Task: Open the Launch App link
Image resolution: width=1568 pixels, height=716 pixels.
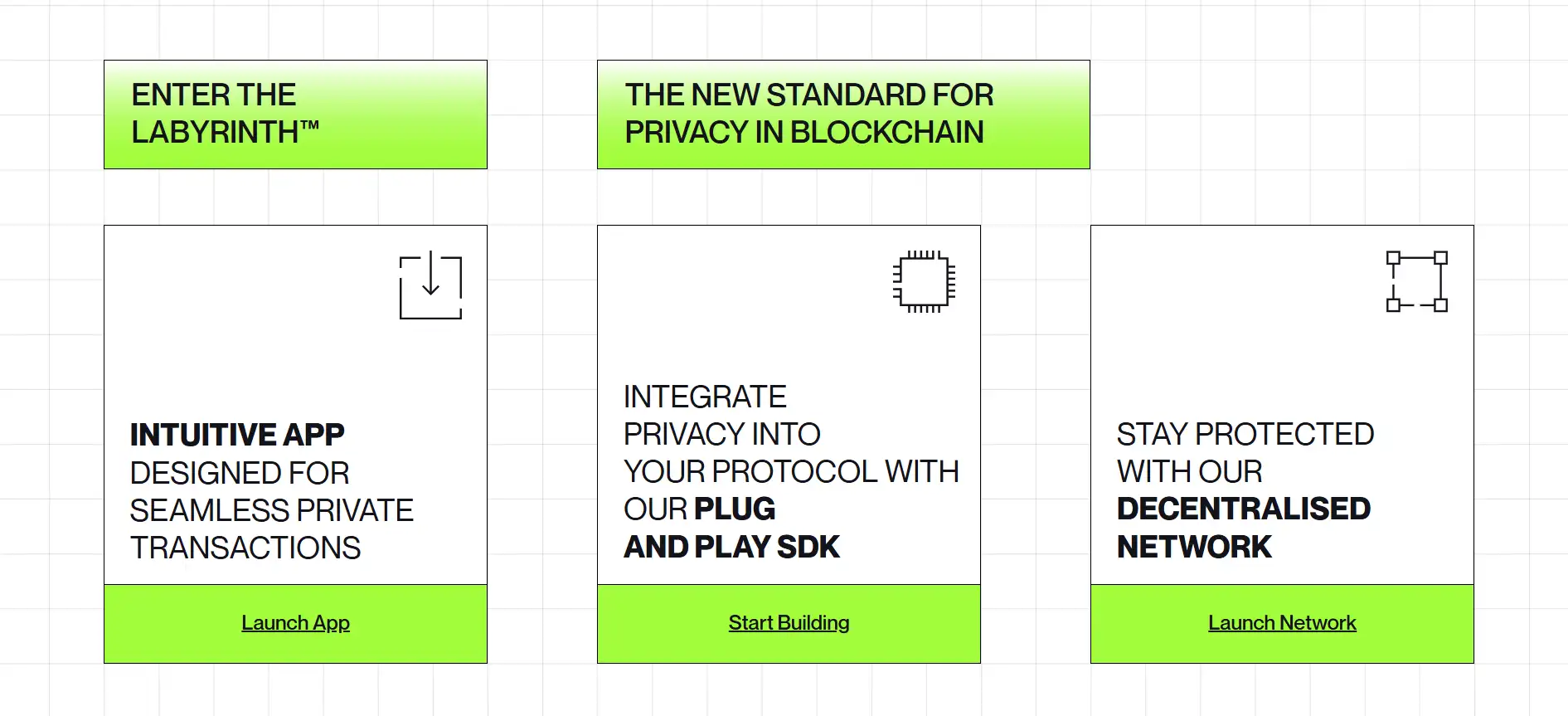Action: tap(295, 623)
